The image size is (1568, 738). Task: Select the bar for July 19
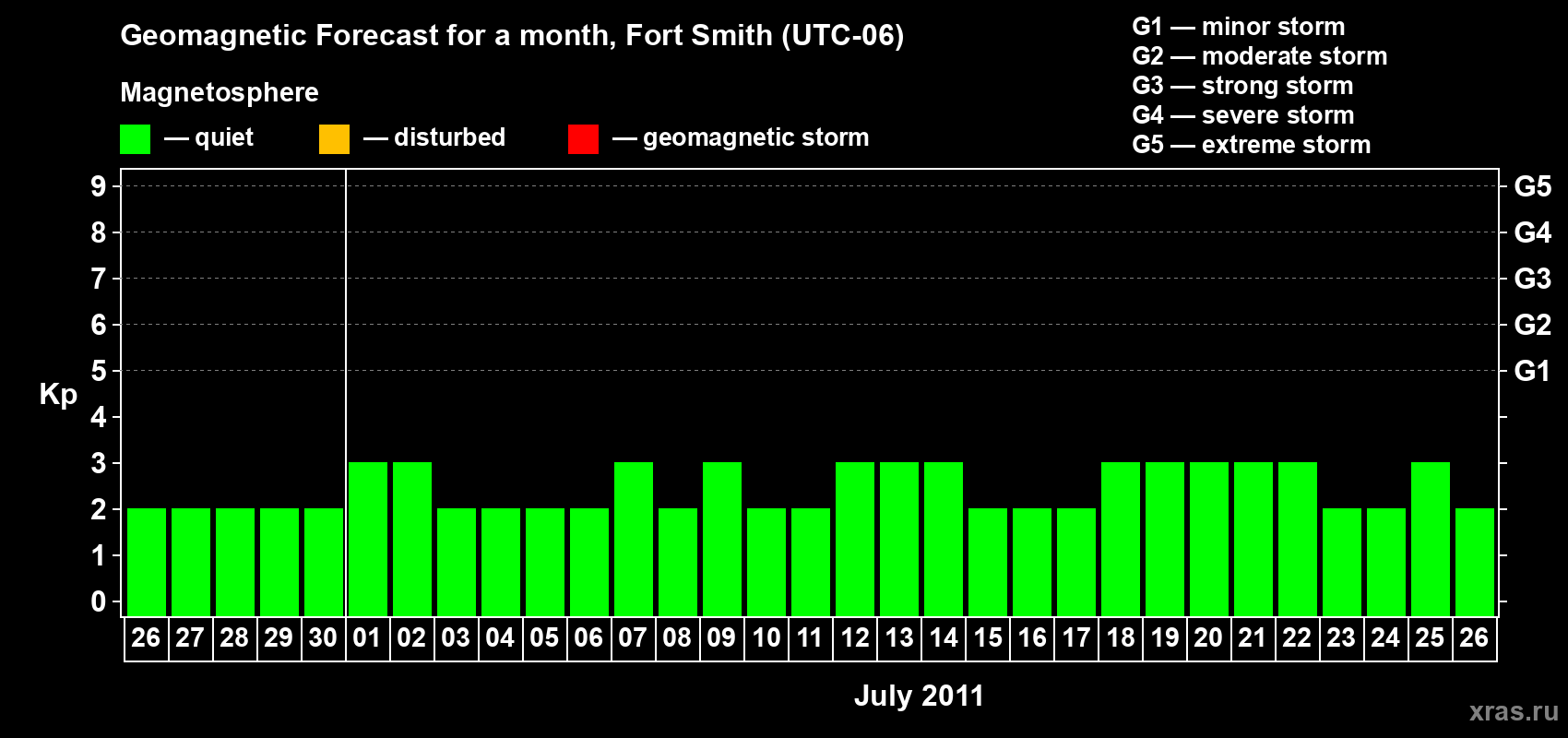(1165, 539)
